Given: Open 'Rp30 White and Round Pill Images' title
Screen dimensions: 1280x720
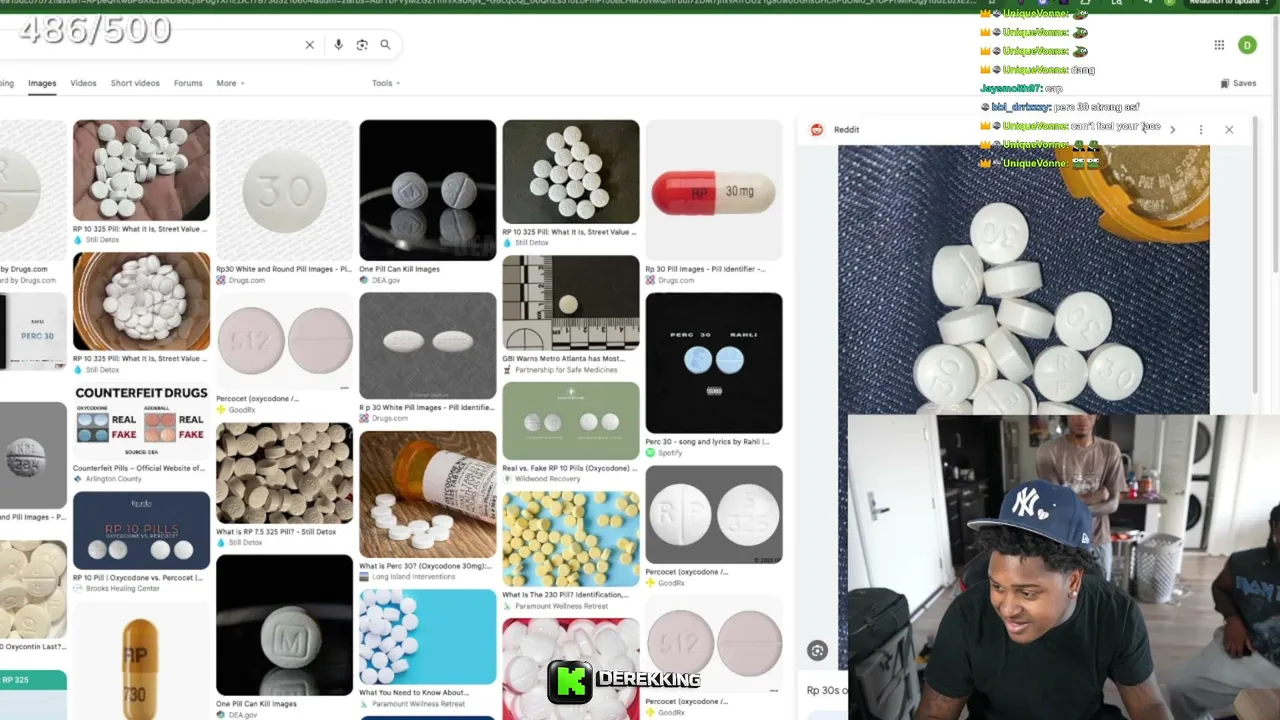Looking at the screenshot, I should pyautogui.click(x=284, y=269).
